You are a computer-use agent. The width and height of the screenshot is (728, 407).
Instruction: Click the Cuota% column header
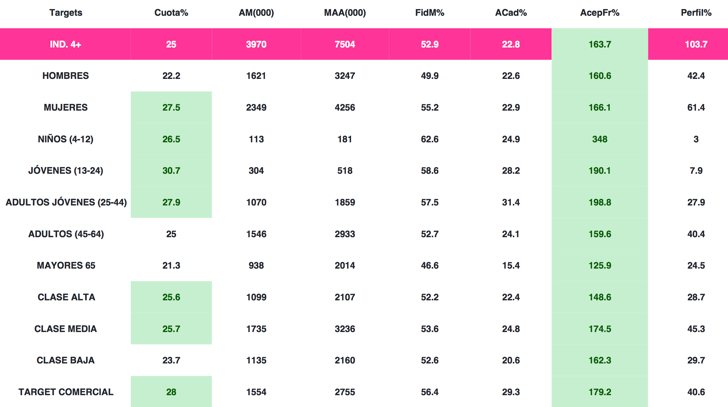171,13
